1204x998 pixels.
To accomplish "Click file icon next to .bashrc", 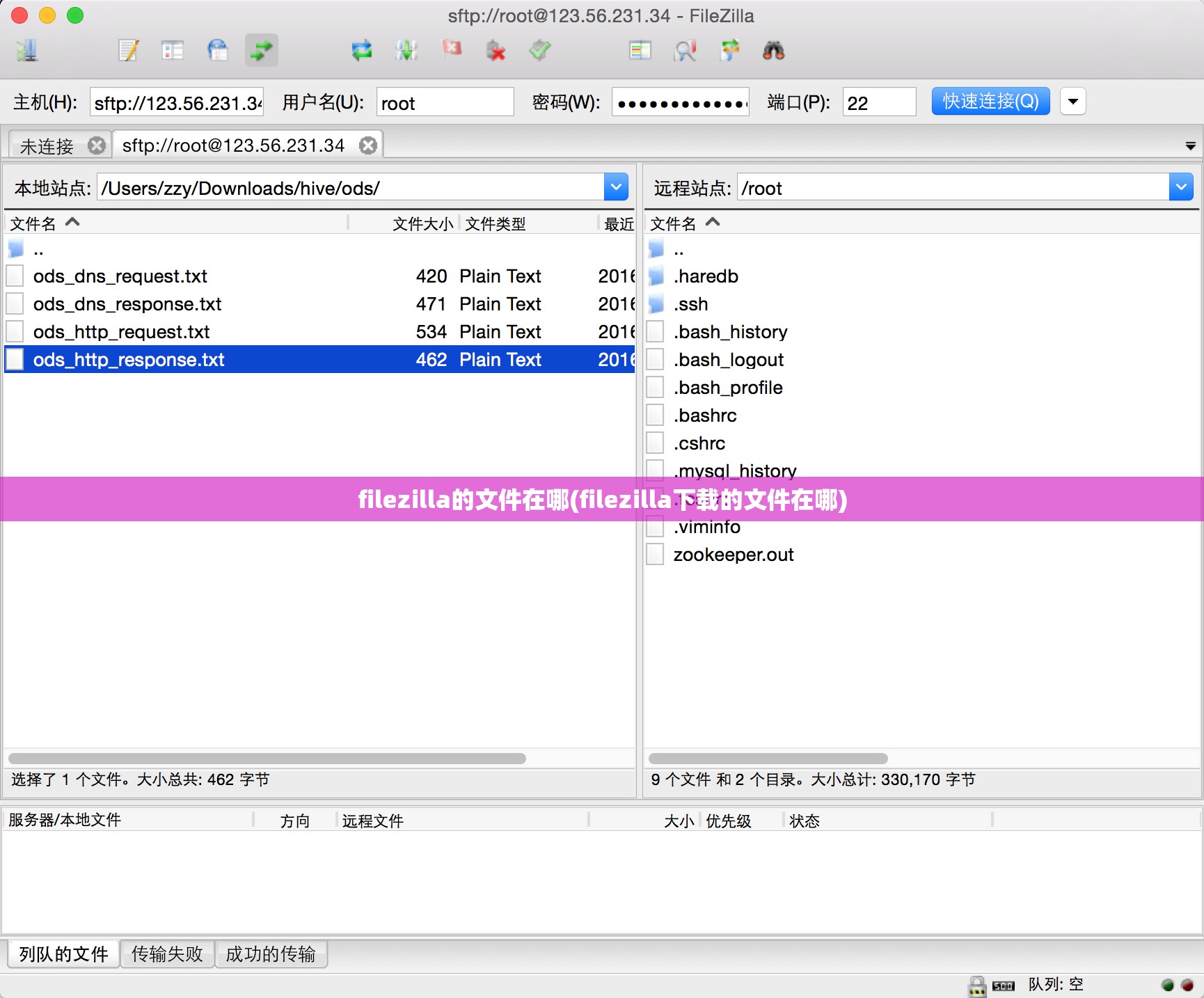I will point(655,415).
